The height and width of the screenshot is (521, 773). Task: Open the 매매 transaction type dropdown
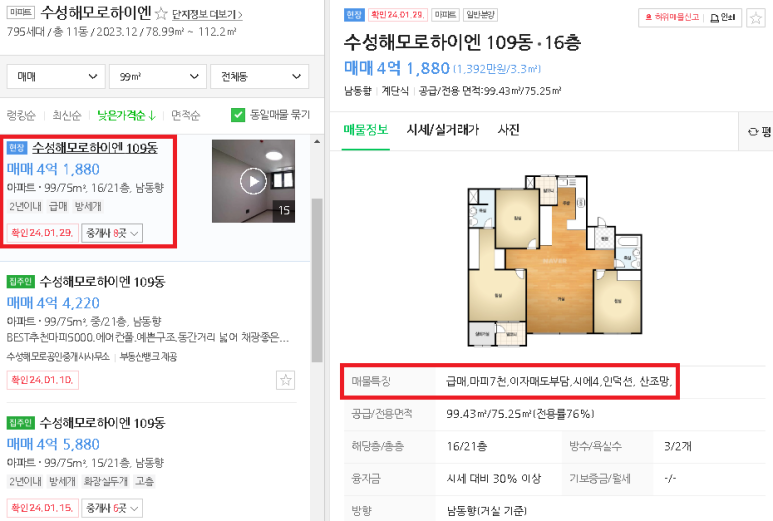(x=56, y=76)
